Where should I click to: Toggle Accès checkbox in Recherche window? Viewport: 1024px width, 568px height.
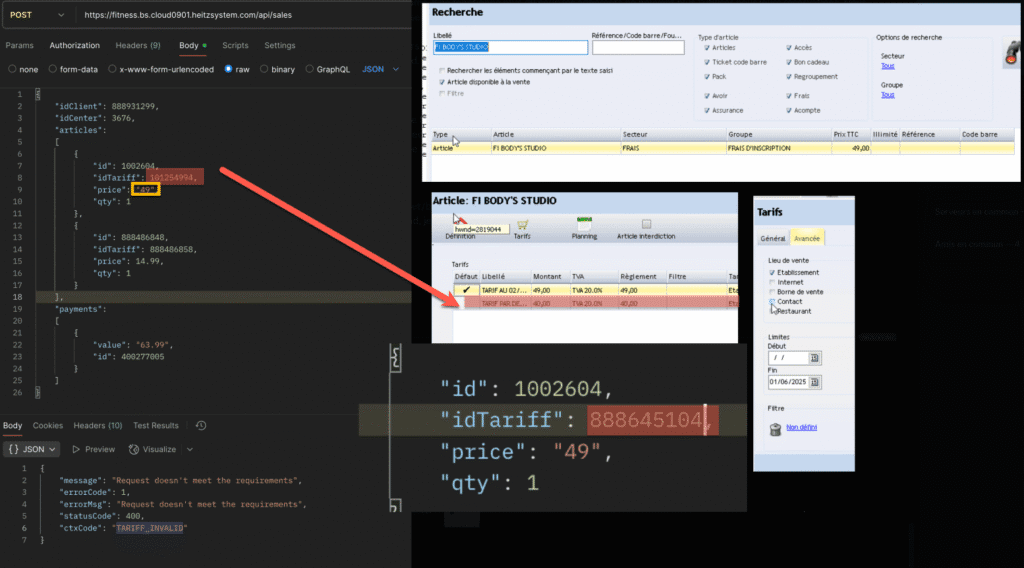(x=789, y=48)
